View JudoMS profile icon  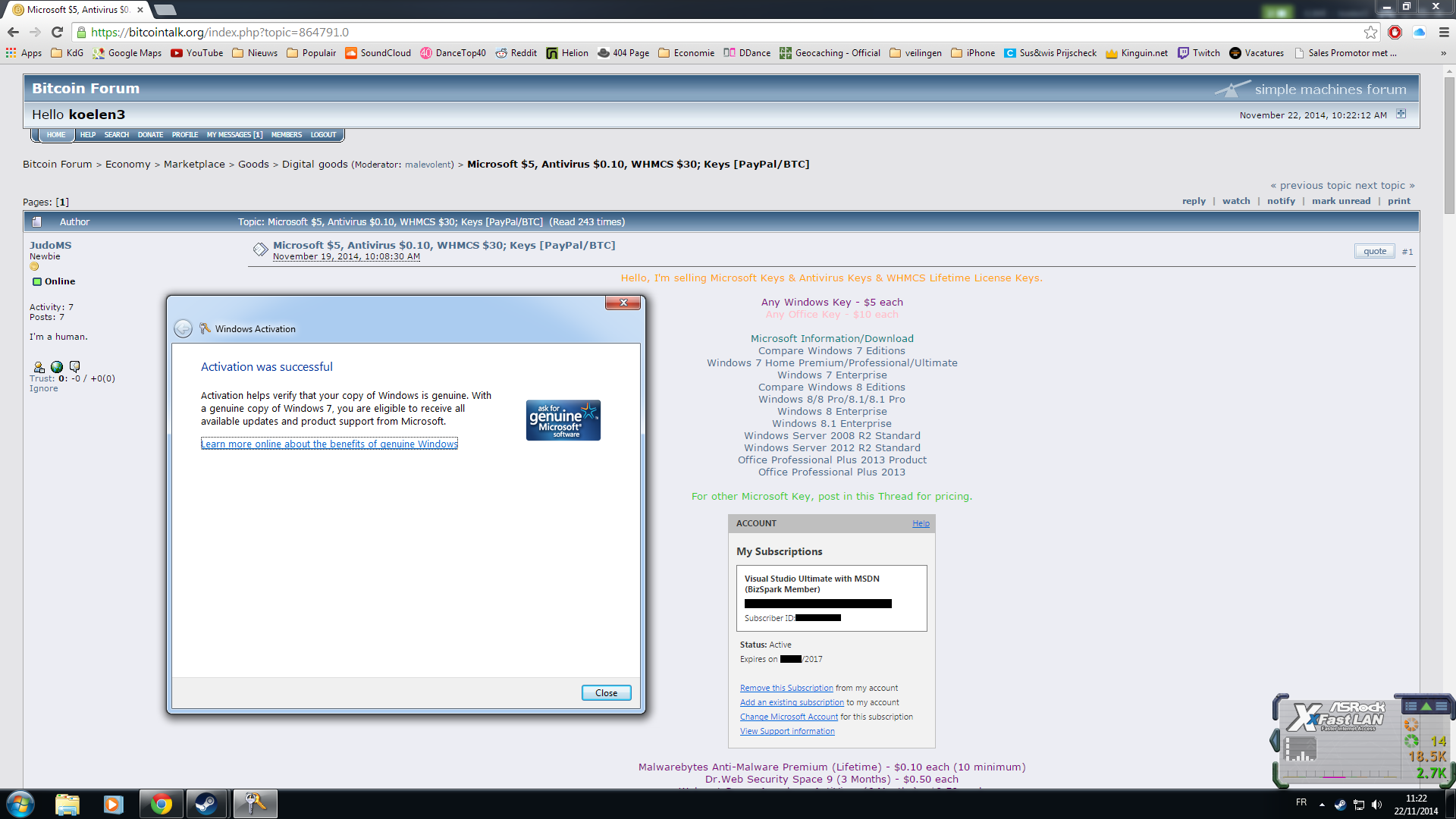(x=39, y=367)
